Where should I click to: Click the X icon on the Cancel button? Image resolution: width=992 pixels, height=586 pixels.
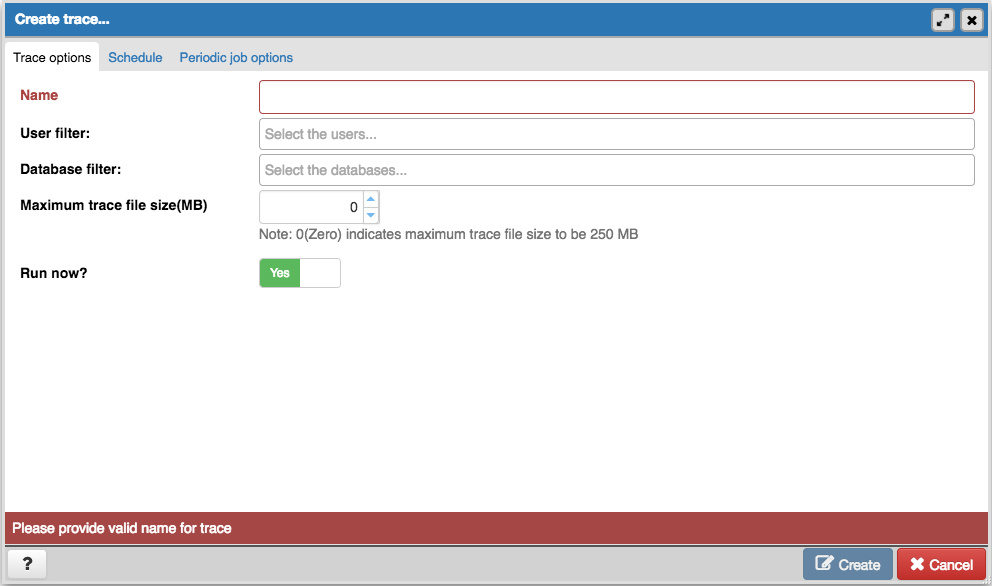(x=917, y=564)
